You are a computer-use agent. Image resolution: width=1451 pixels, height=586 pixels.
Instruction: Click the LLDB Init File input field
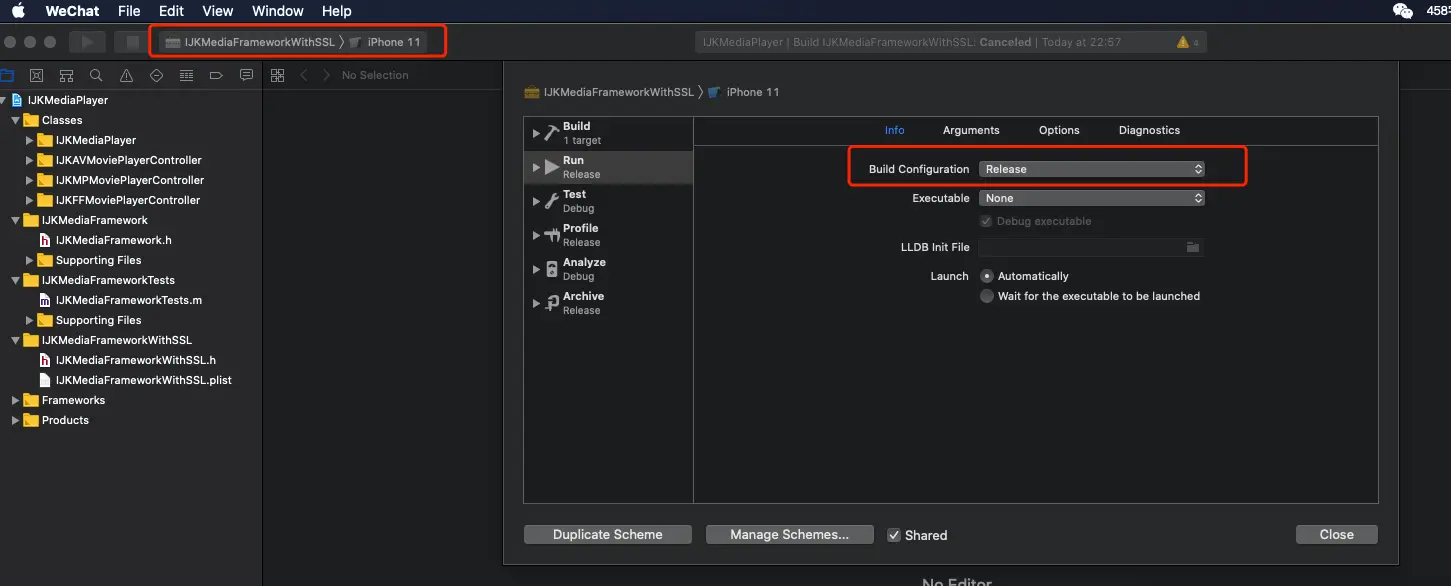pyautogui.click(x=1082, y=247)
